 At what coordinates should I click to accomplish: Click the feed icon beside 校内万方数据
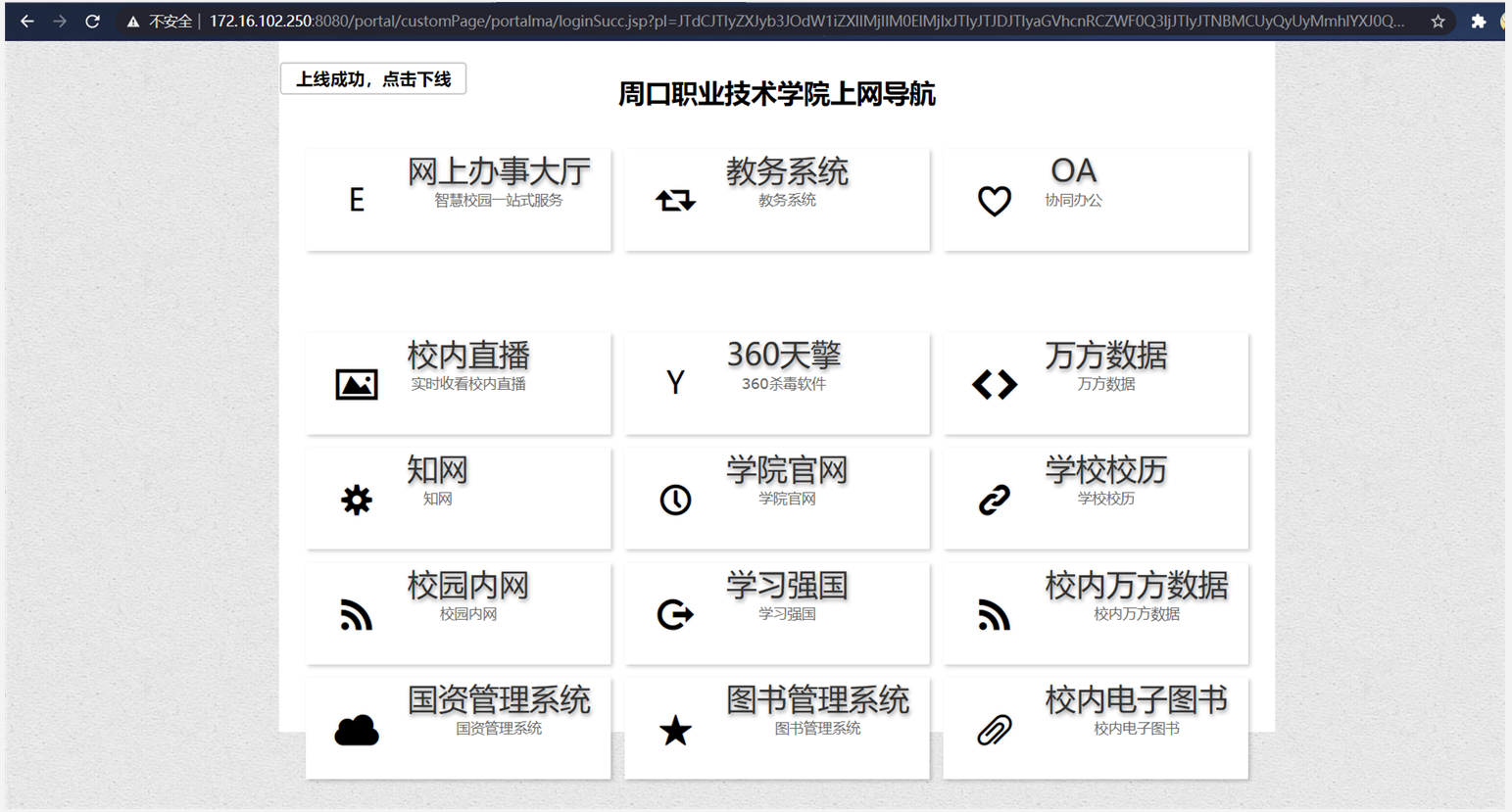click(995, 614)
